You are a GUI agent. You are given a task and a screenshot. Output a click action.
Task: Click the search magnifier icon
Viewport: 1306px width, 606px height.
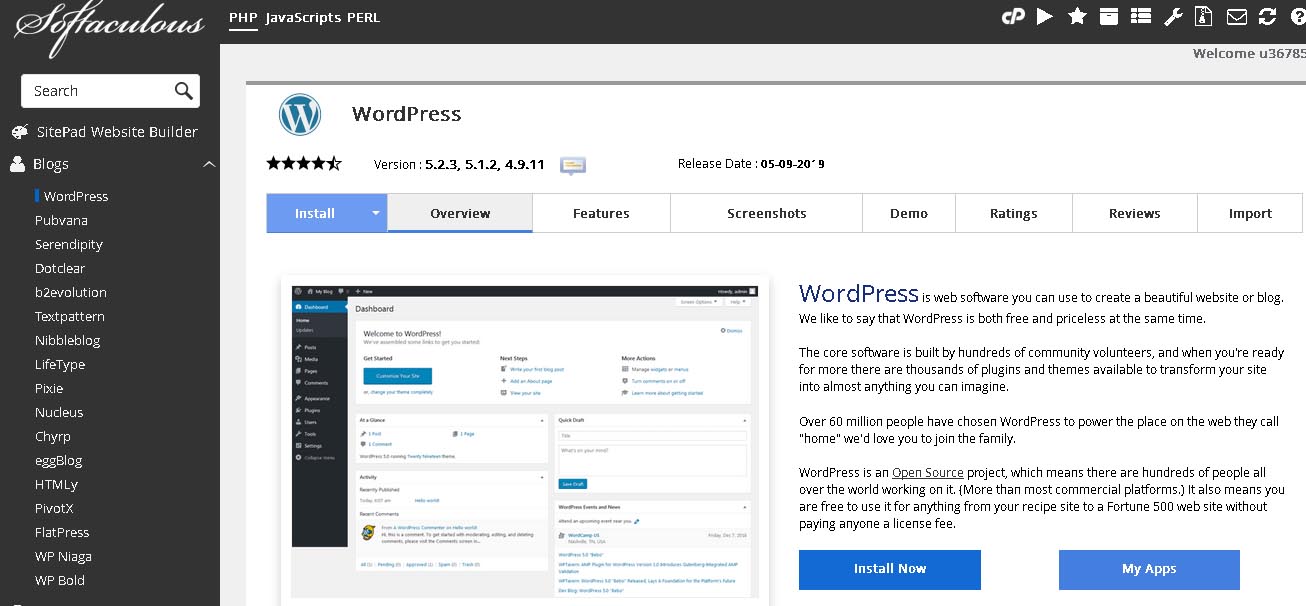pyautogui.click(x=183, y=91)
